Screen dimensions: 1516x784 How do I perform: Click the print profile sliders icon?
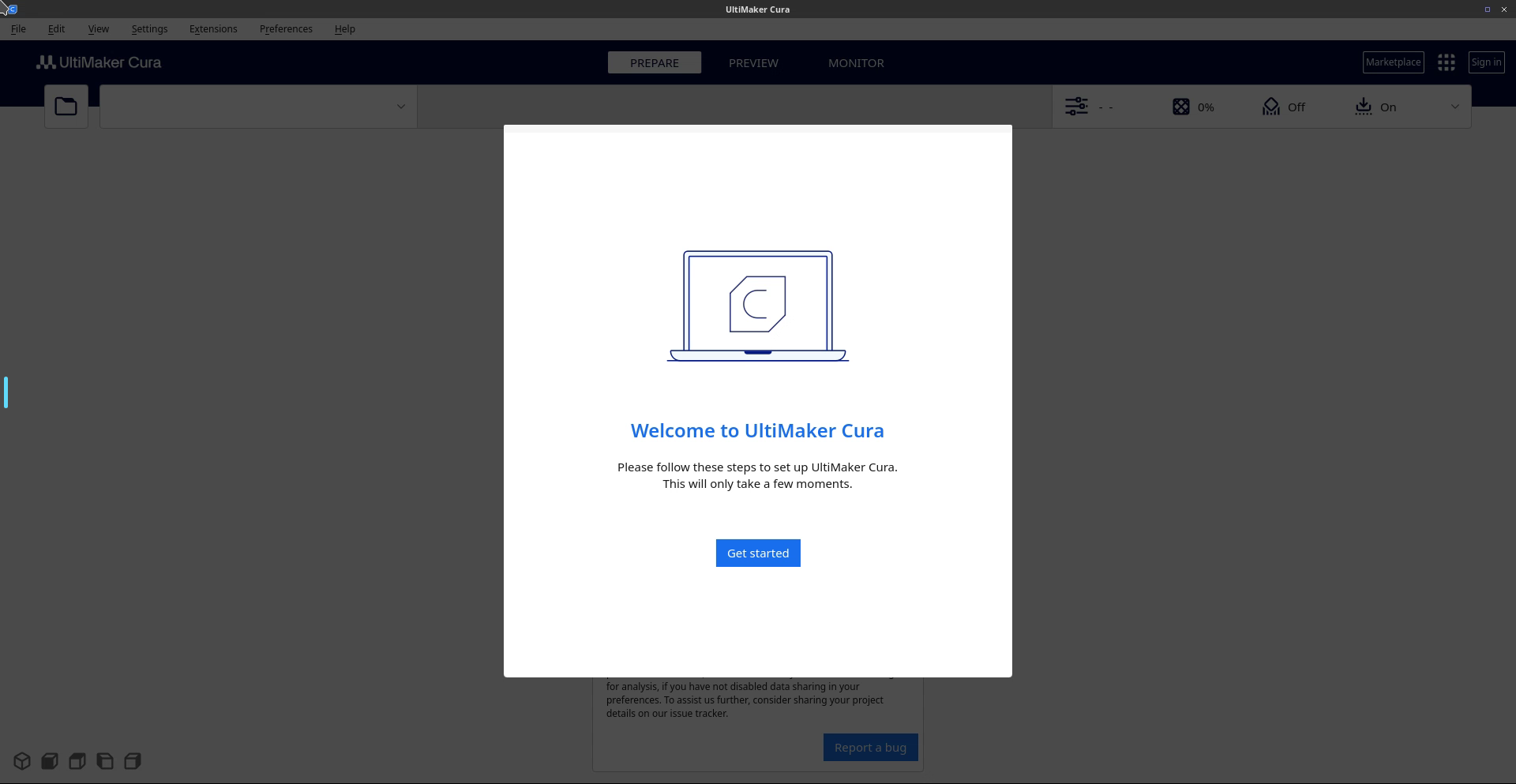pos(1076,107)
